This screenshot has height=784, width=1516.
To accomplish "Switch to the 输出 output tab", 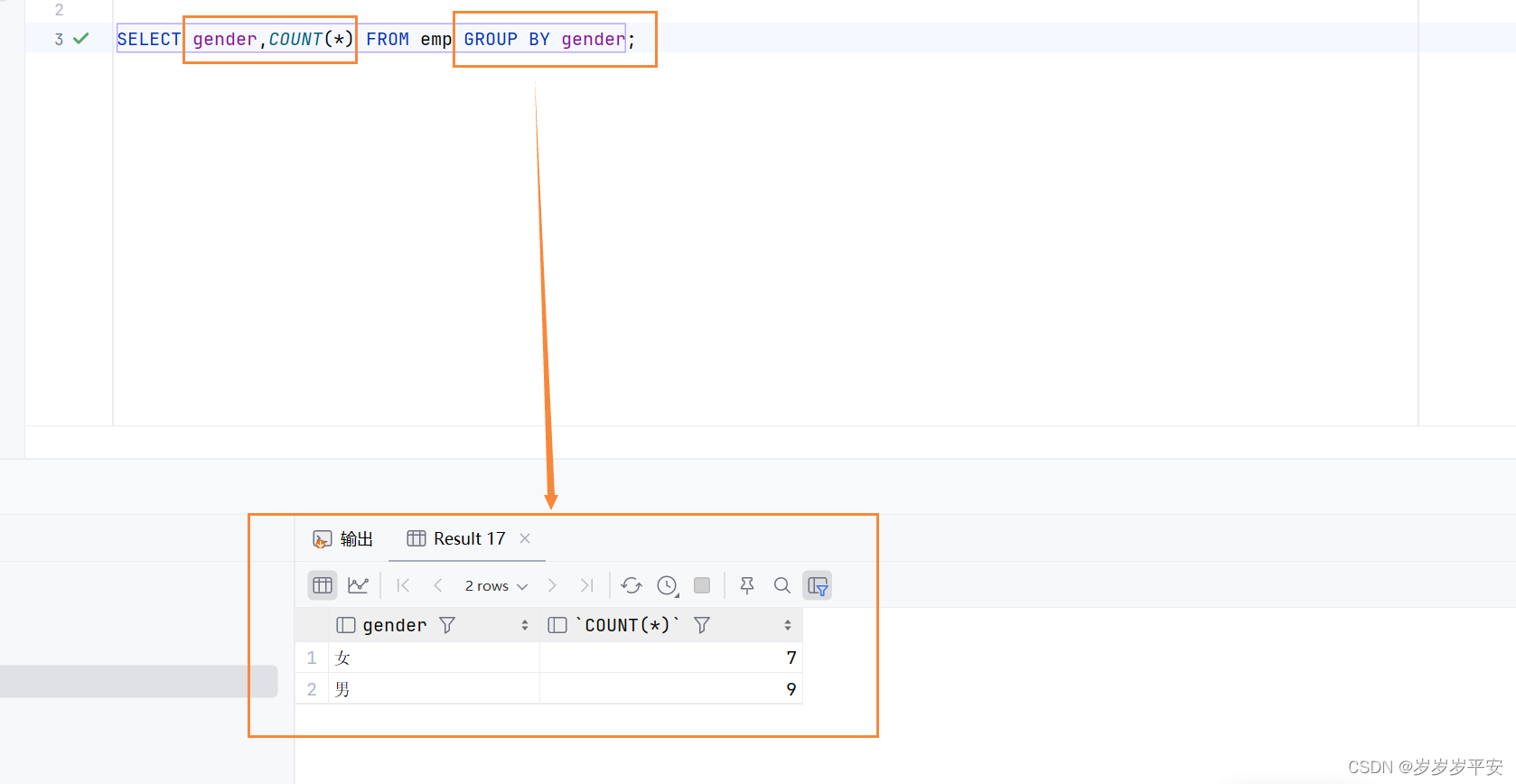I will coord(343,539).
